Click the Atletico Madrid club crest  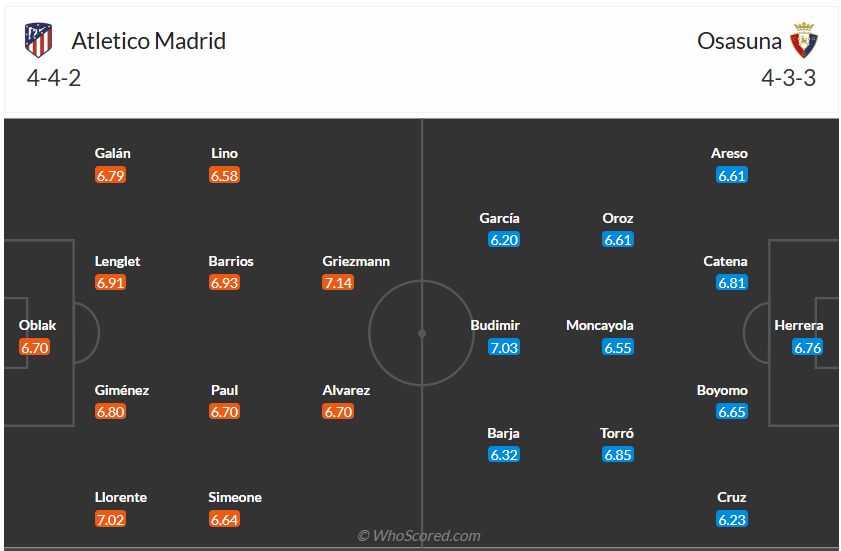(38, 41)
